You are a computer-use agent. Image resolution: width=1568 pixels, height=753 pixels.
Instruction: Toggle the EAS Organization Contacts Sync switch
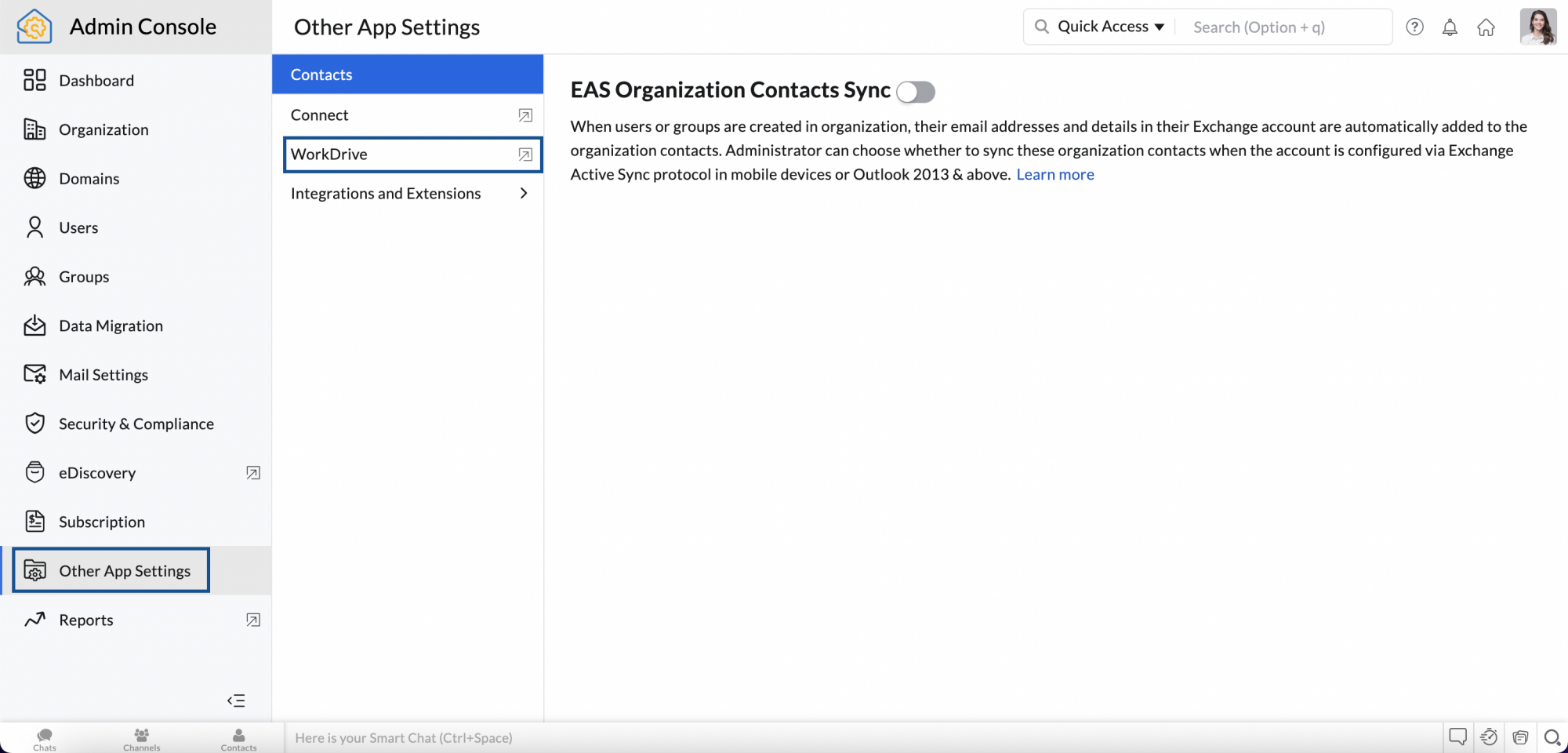(916, 92)
